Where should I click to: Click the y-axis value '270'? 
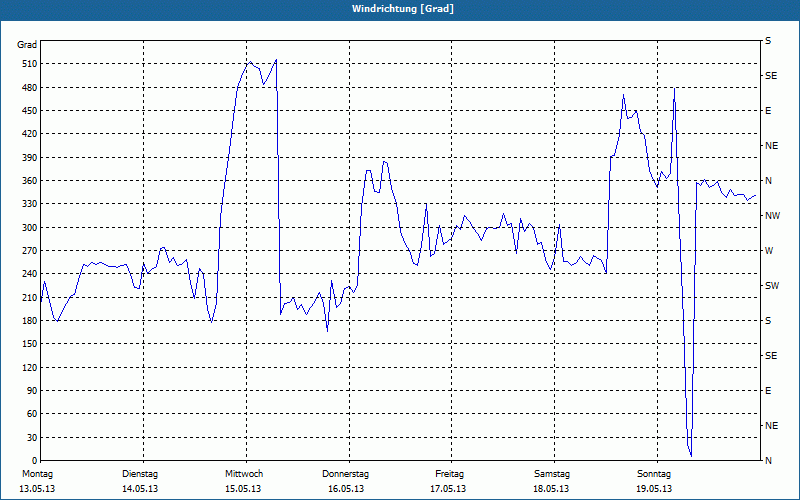click(x=30, y=251)
